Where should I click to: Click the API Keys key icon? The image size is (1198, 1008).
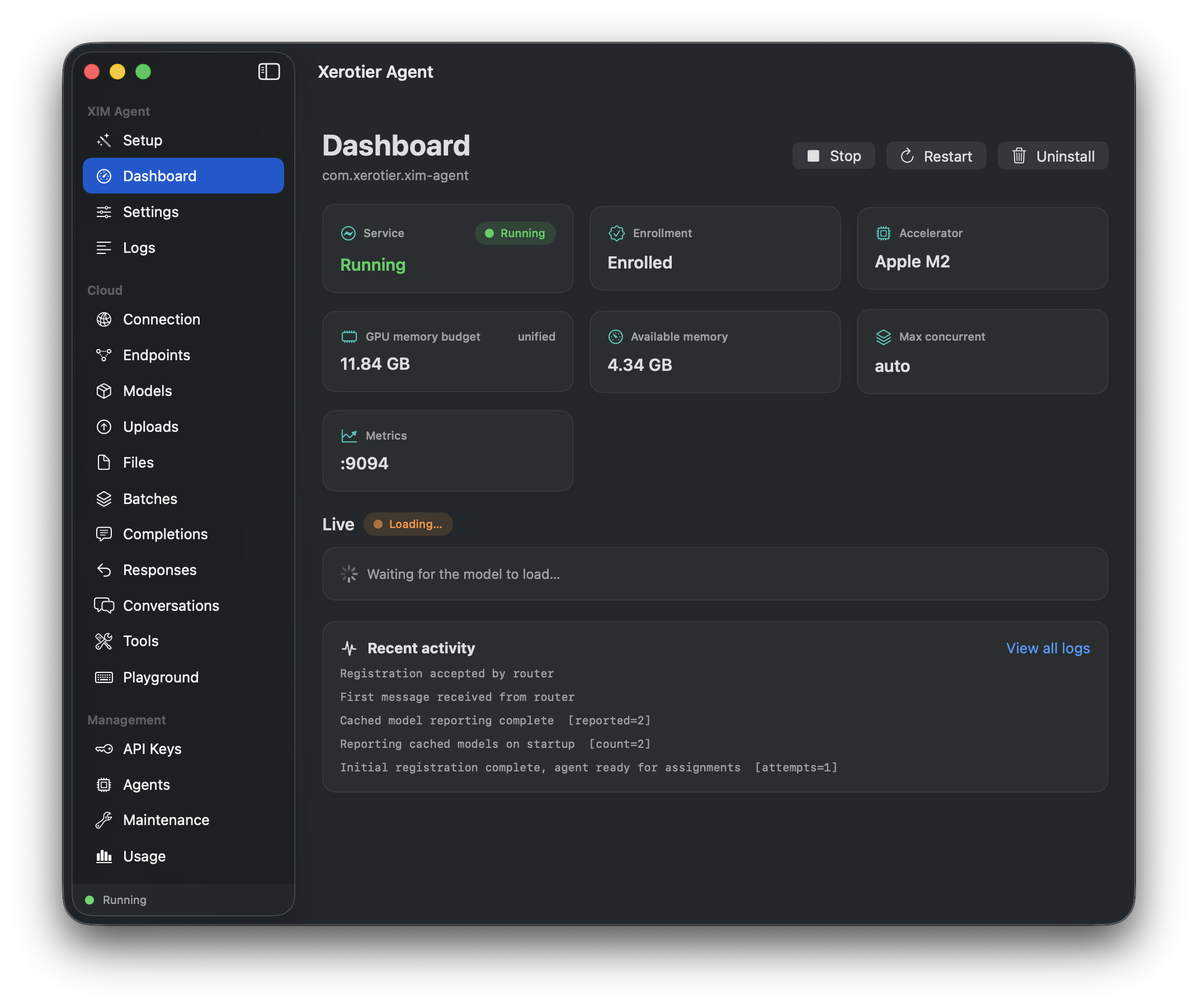[x=103, y=748]
